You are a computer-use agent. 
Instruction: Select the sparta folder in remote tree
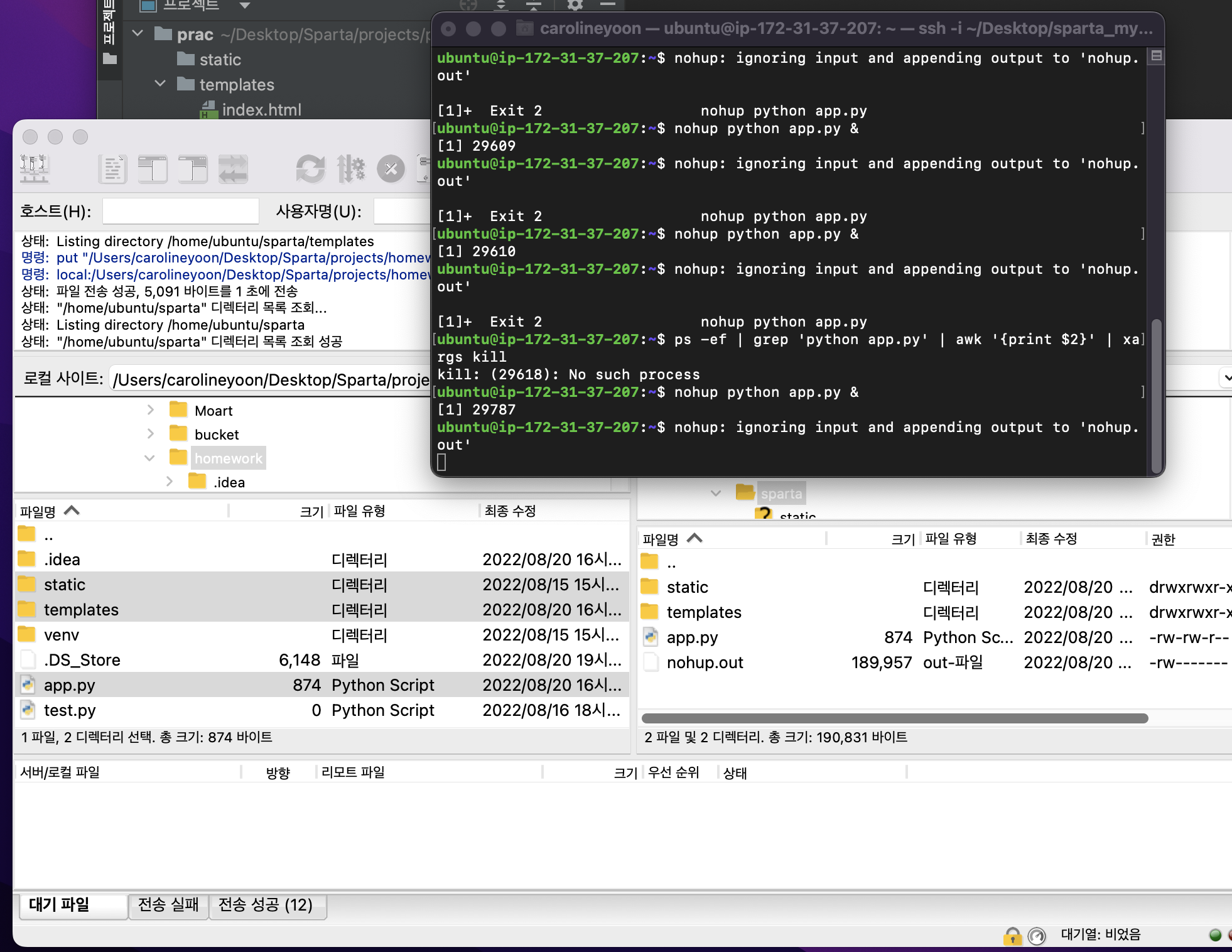pos(781,494)
